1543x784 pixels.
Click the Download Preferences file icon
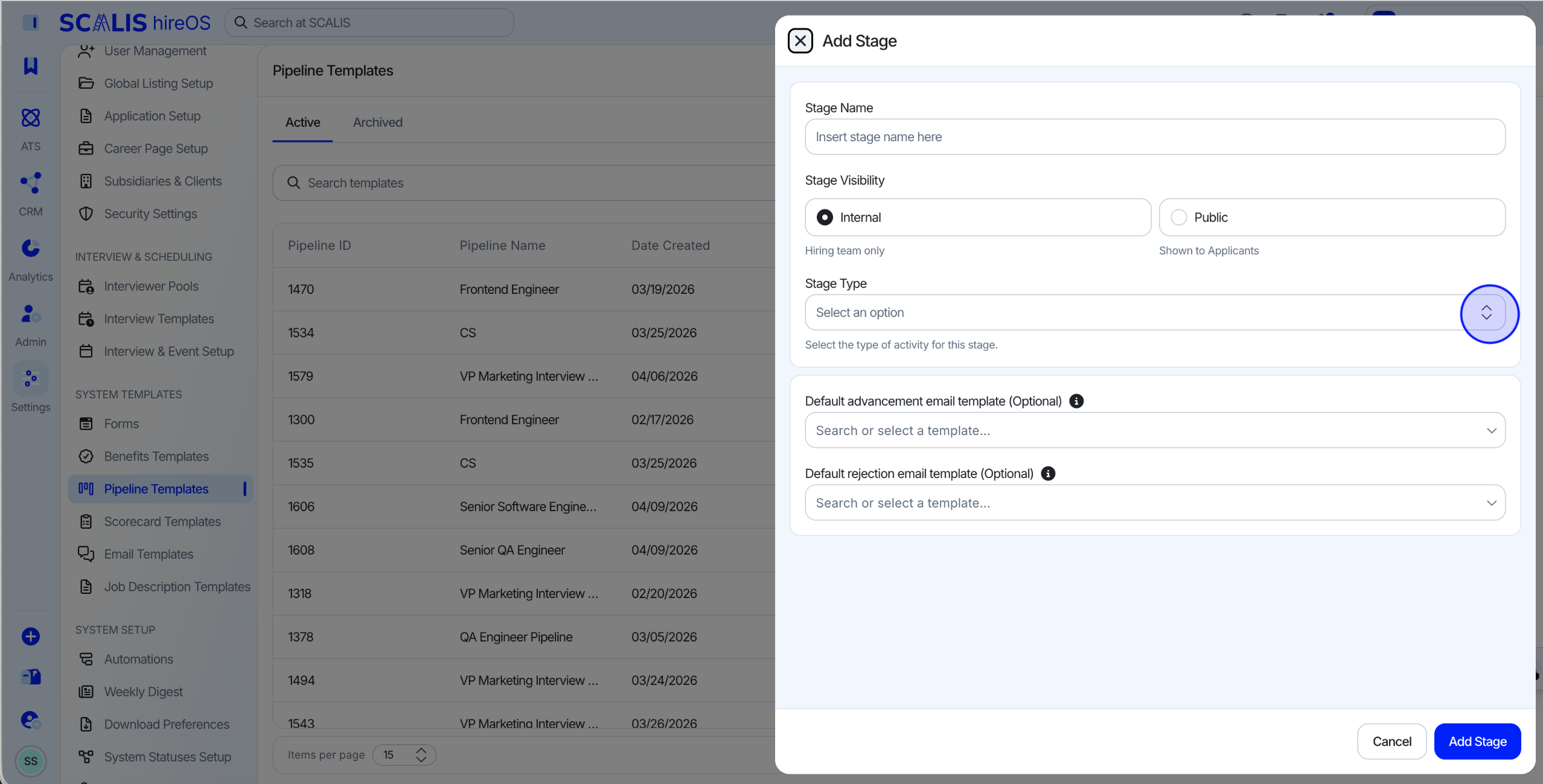click(86, 724)
